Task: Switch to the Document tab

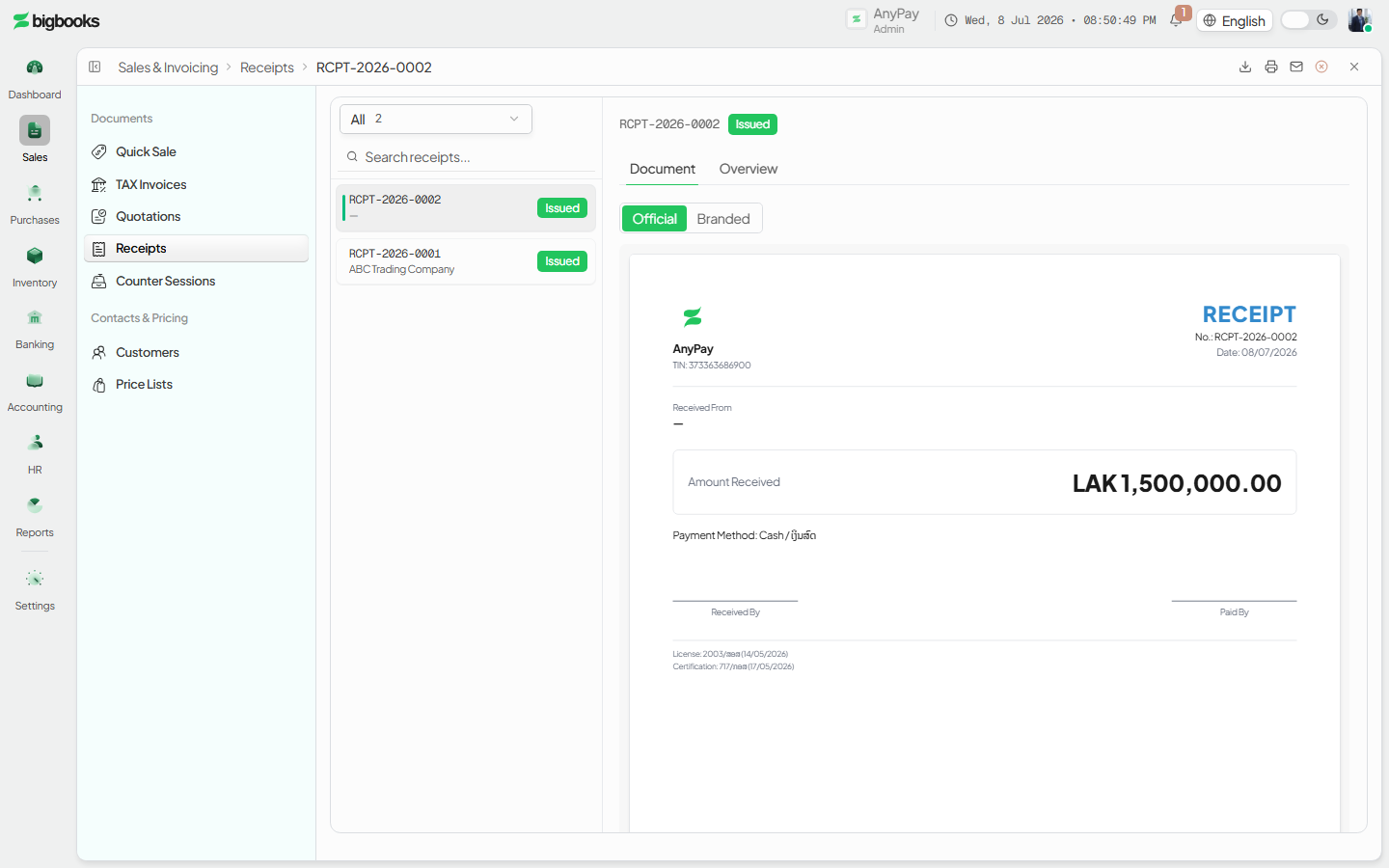Action: coord(662,169)
